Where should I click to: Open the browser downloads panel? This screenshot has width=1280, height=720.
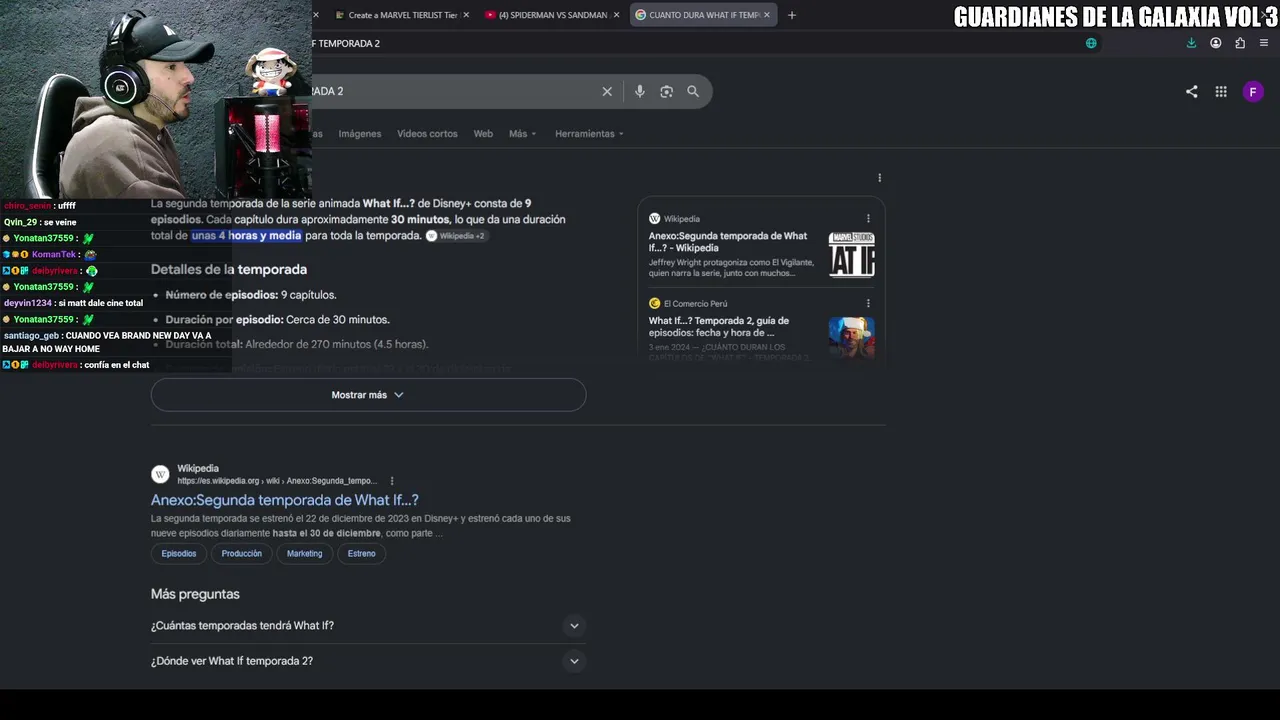(x=1191, y=43)
